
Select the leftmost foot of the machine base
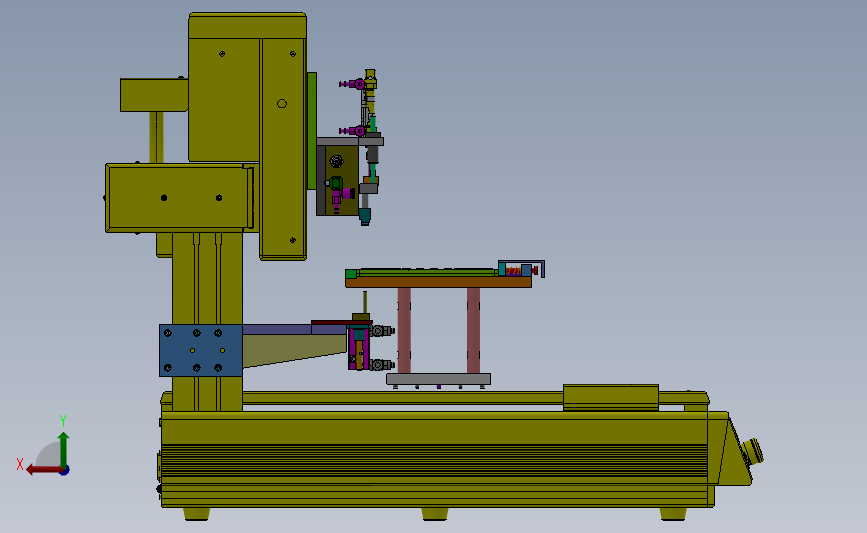[x=196, y=514]
